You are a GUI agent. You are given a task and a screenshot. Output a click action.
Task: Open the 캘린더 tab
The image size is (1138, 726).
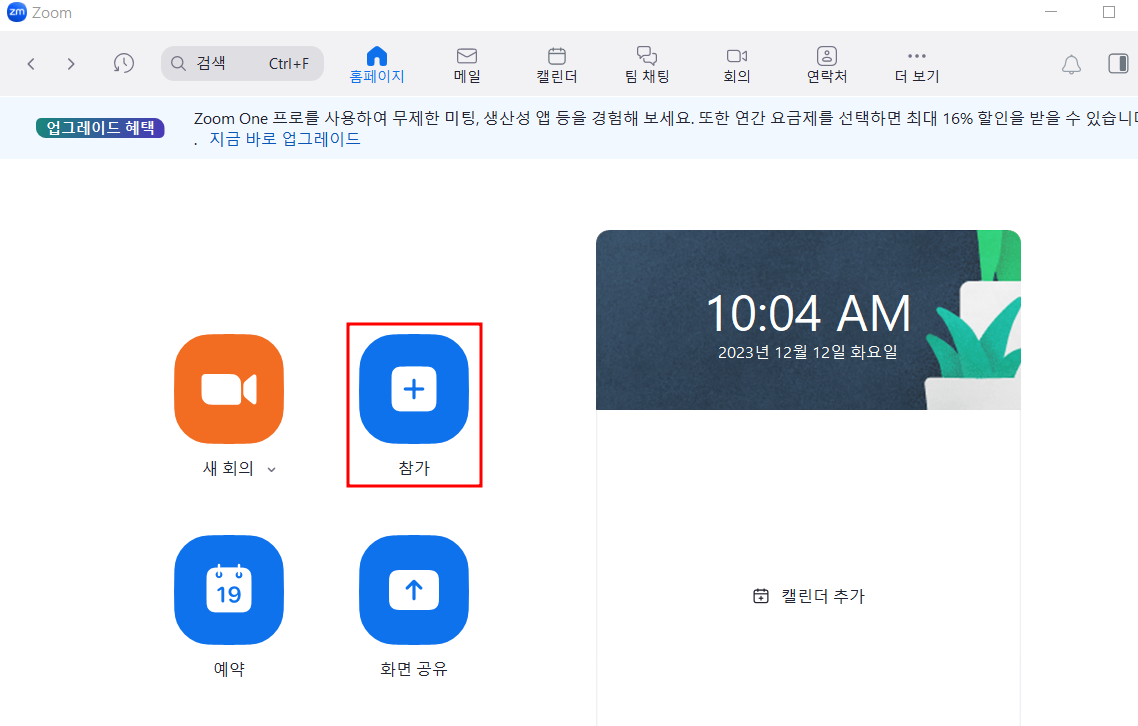(557, 65)
